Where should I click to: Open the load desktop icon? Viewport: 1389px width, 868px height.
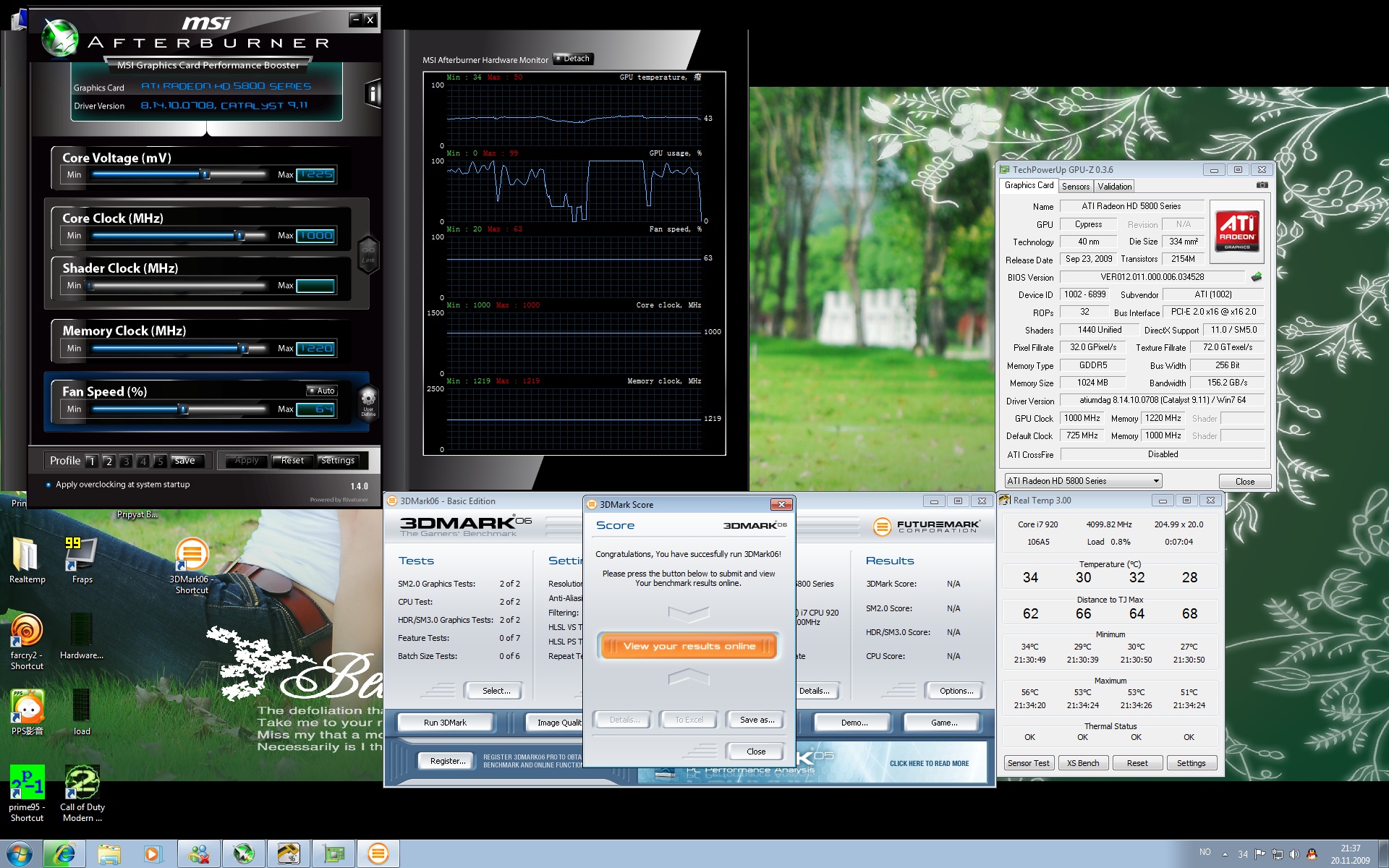click(82, 712)
